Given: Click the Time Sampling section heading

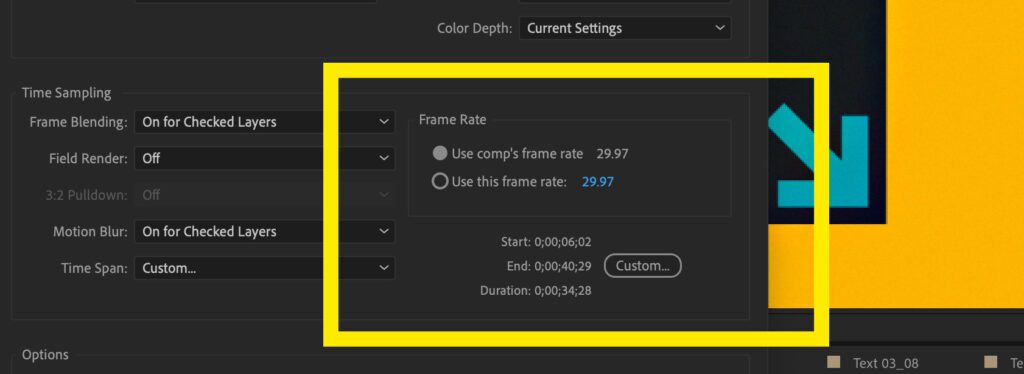Looking at the screenshot, I should [x=67, y=93].
